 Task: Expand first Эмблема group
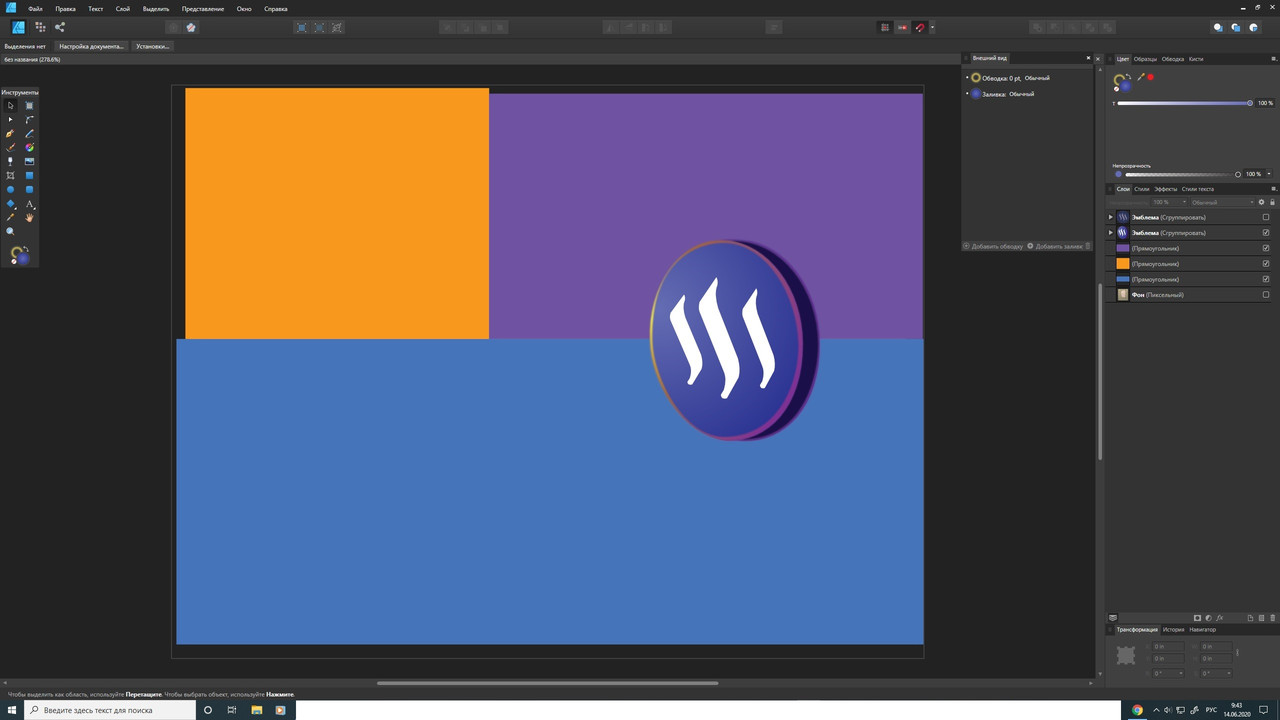pyautogui.click(x=1111, y=217)
